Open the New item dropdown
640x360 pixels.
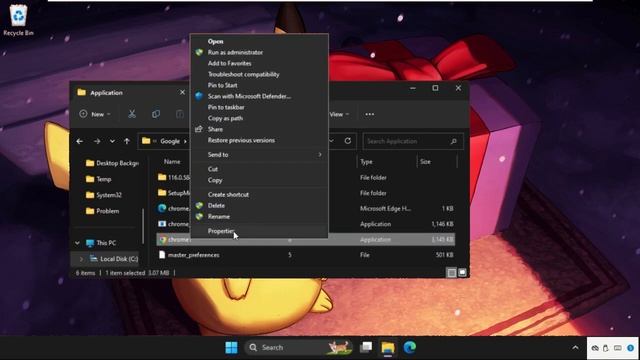pos(95,114)
